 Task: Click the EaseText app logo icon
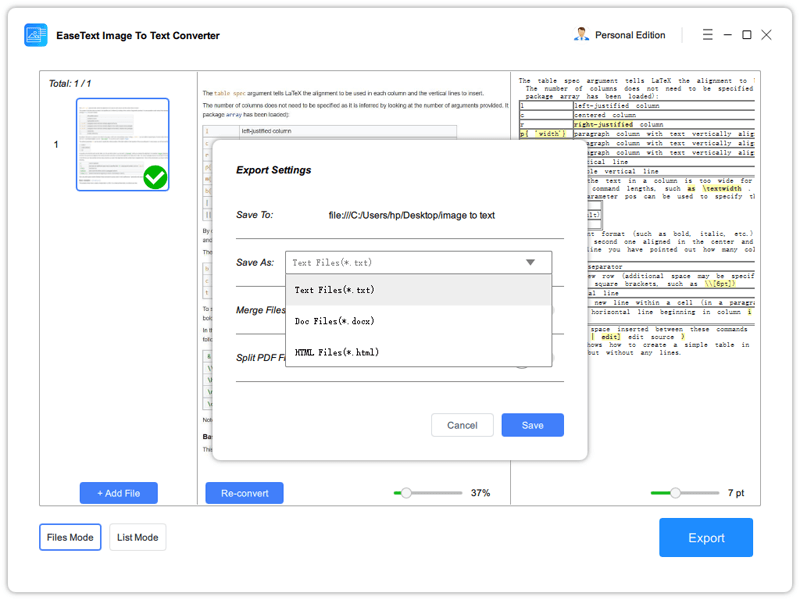click(x=36, y=35)
